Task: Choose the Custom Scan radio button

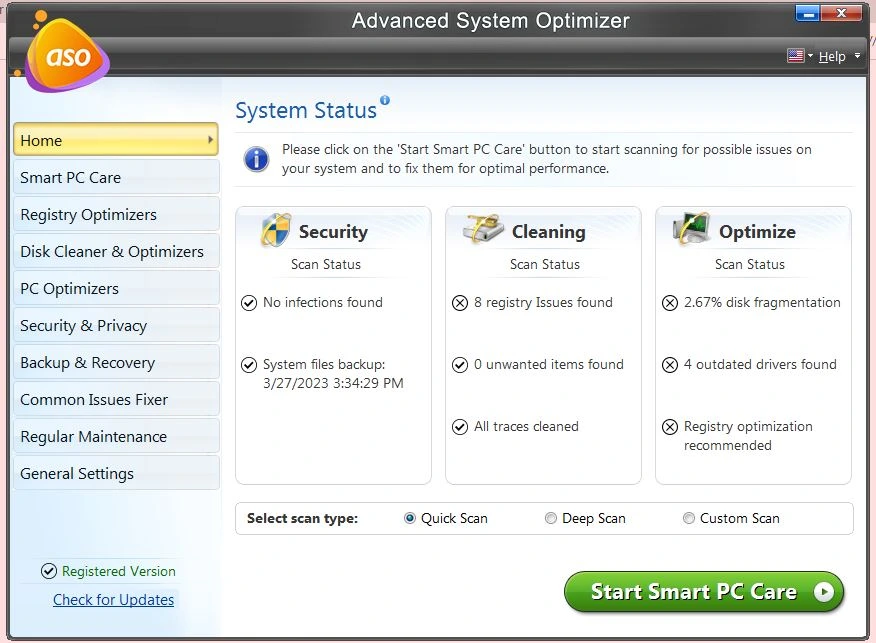Action: (x=689, y=518)
